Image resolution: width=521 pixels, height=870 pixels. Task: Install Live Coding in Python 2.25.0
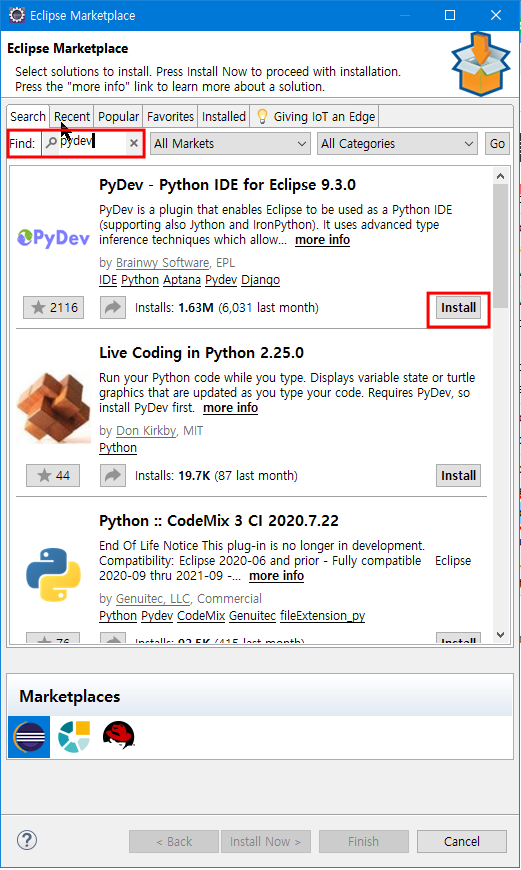pyautogui.click(x=458, y=476)
